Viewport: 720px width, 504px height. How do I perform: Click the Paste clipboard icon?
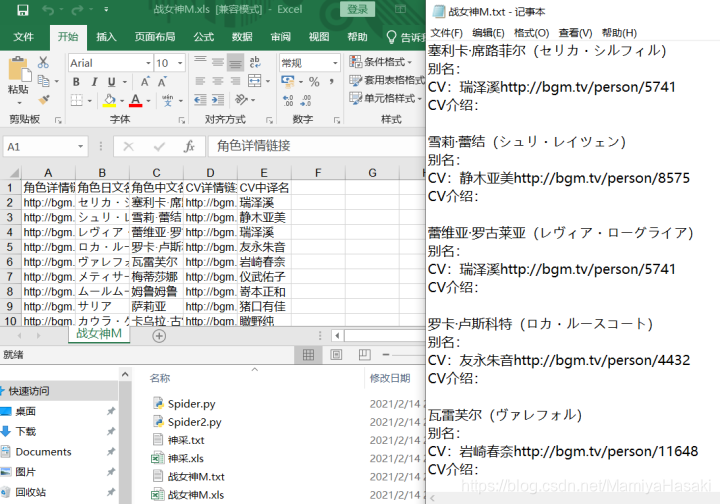18,70
